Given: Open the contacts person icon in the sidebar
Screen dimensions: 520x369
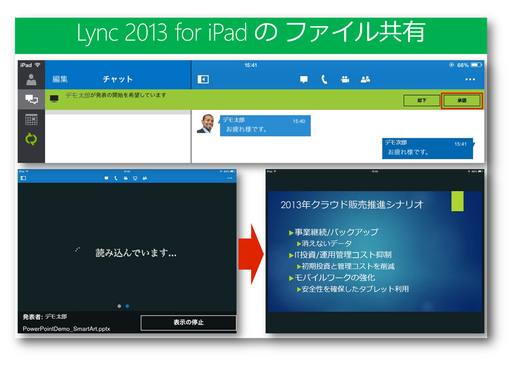Looking at the screenshot, I should pos(31,80).
